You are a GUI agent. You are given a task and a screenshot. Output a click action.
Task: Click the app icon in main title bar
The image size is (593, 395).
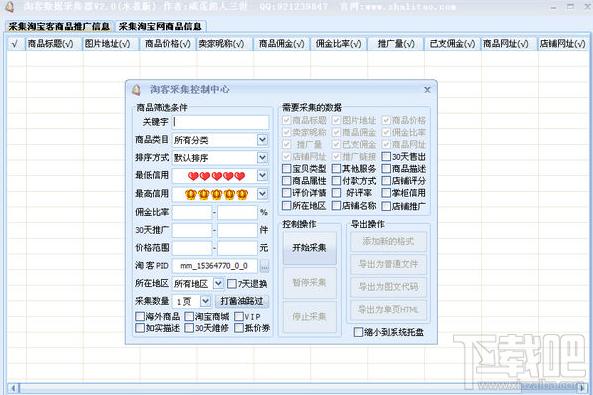click(10, 6)
